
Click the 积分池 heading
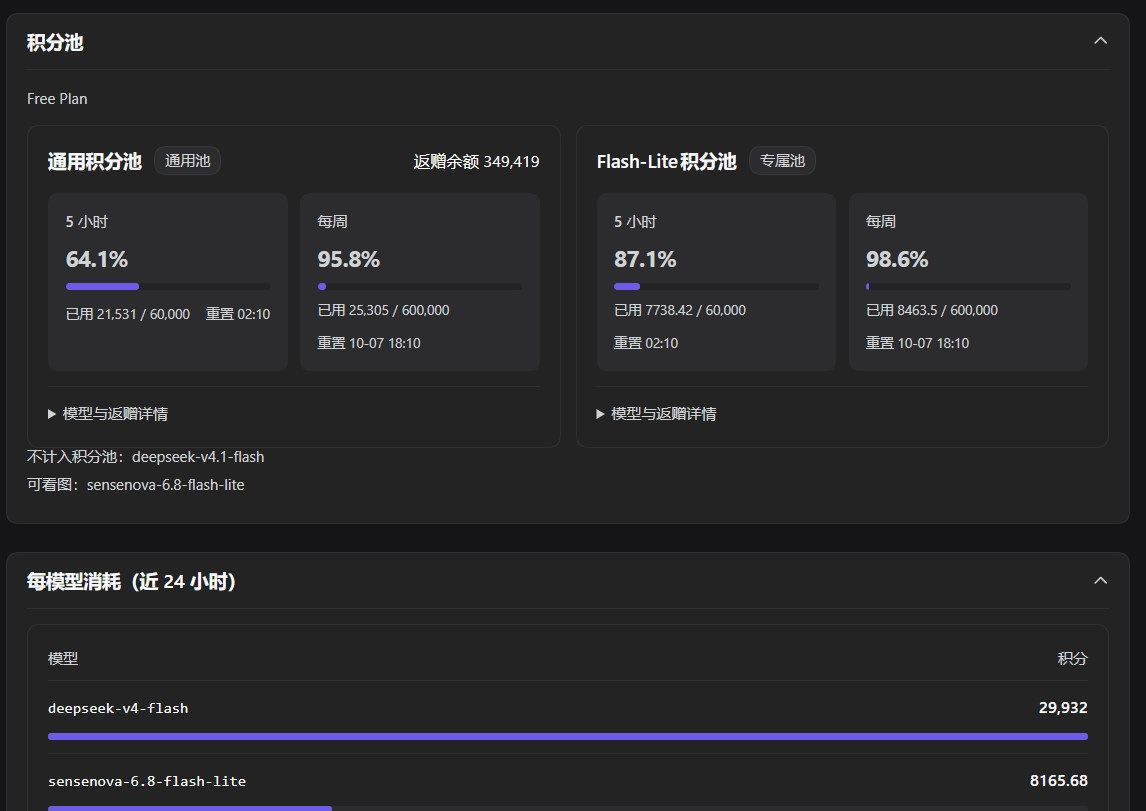(56, 42)
